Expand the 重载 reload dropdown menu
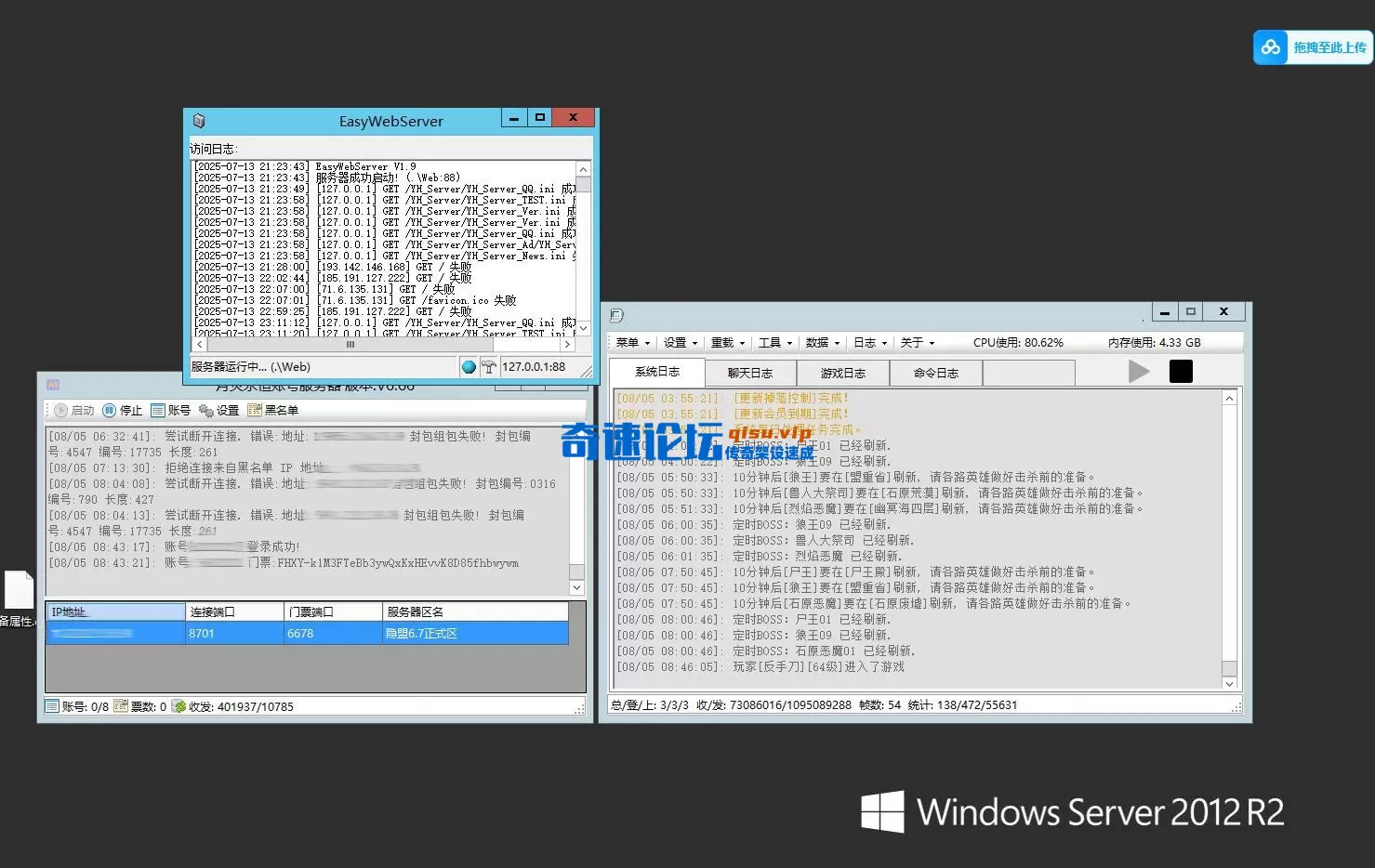 click(x=728, y=343)
